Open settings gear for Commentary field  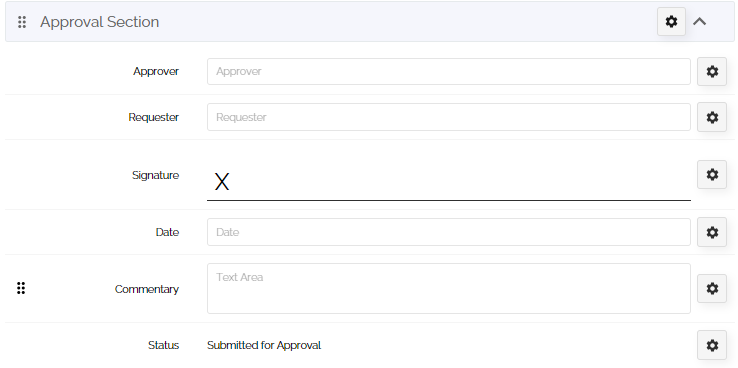(x=712, y=288)
